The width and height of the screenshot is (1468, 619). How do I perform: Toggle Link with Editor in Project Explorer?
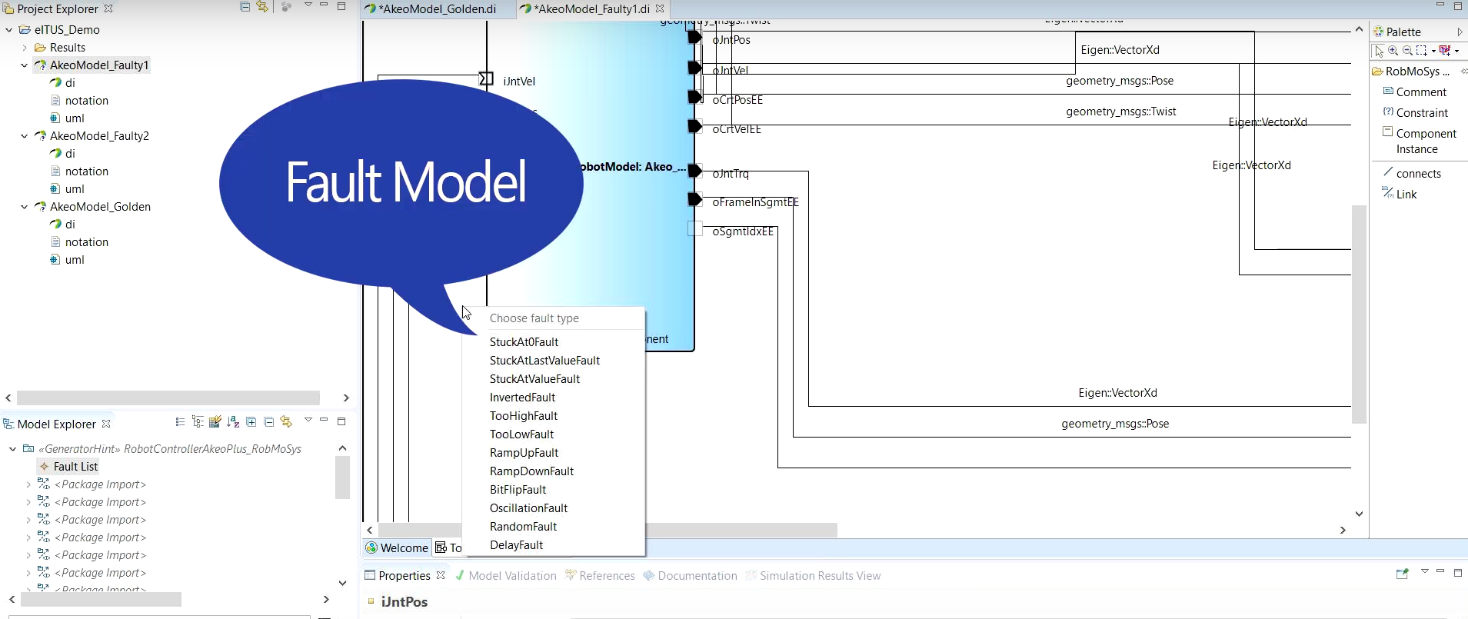click(262, 7)
